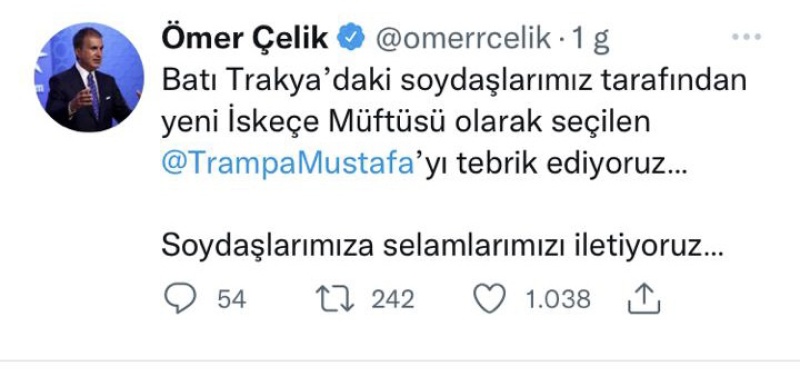Screen dimensions: 800x376
Task: View the 1.038 likes count
Action: tap(558, 299)
